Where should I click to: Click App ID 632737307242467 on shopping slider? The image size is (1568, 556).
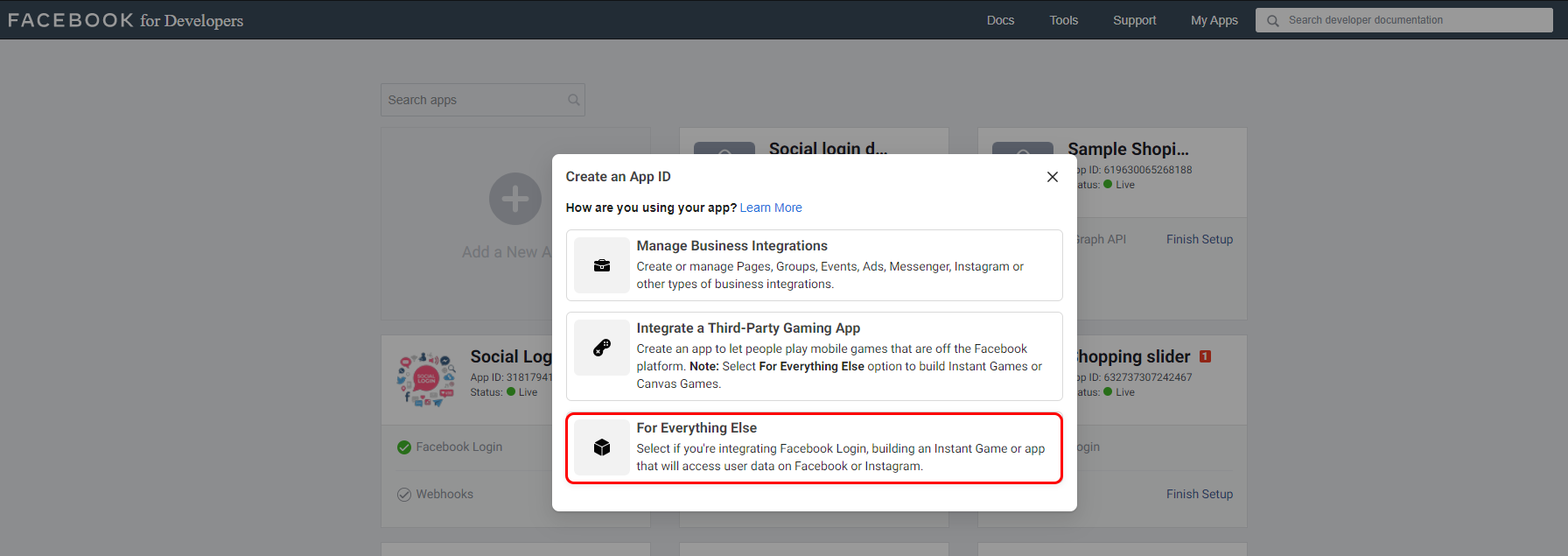[x=1135, y=377]
